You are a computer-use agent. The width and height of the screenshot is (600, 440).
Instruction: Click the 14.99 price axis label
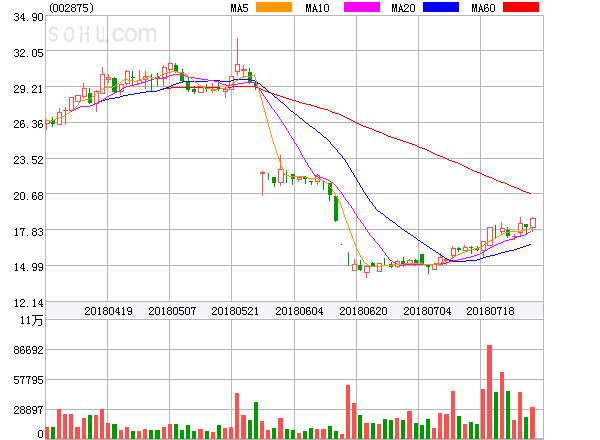click(28, 267)
